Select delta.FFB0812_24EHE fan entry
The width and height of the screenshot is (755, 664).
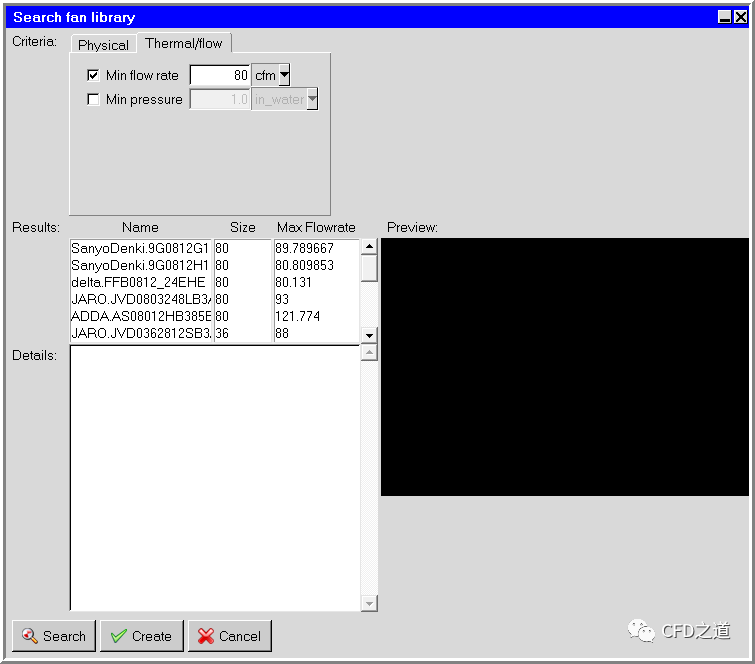click(140, 282)
